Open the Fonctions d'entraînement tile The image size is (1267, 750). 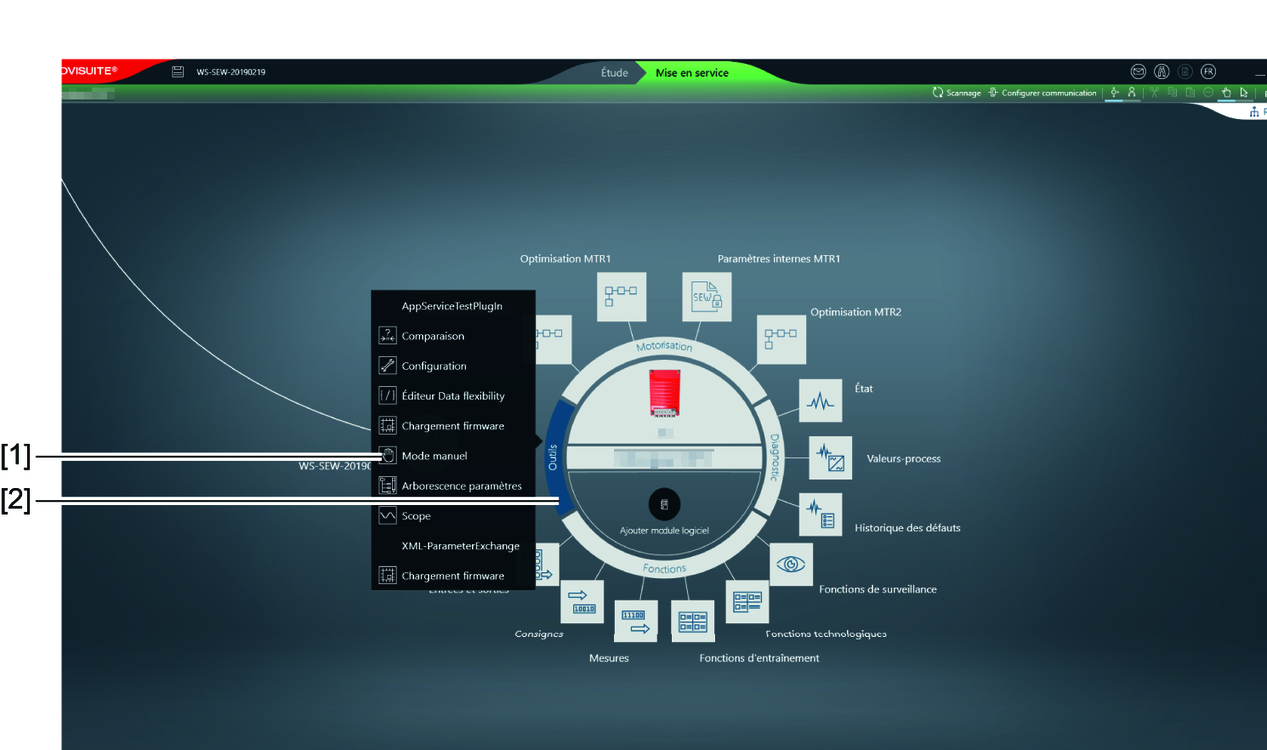click(x=693, y=621)
